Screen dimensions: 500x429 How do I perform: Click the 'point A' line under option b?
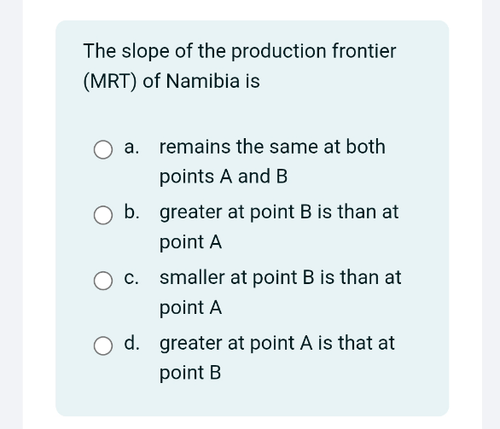191,242
